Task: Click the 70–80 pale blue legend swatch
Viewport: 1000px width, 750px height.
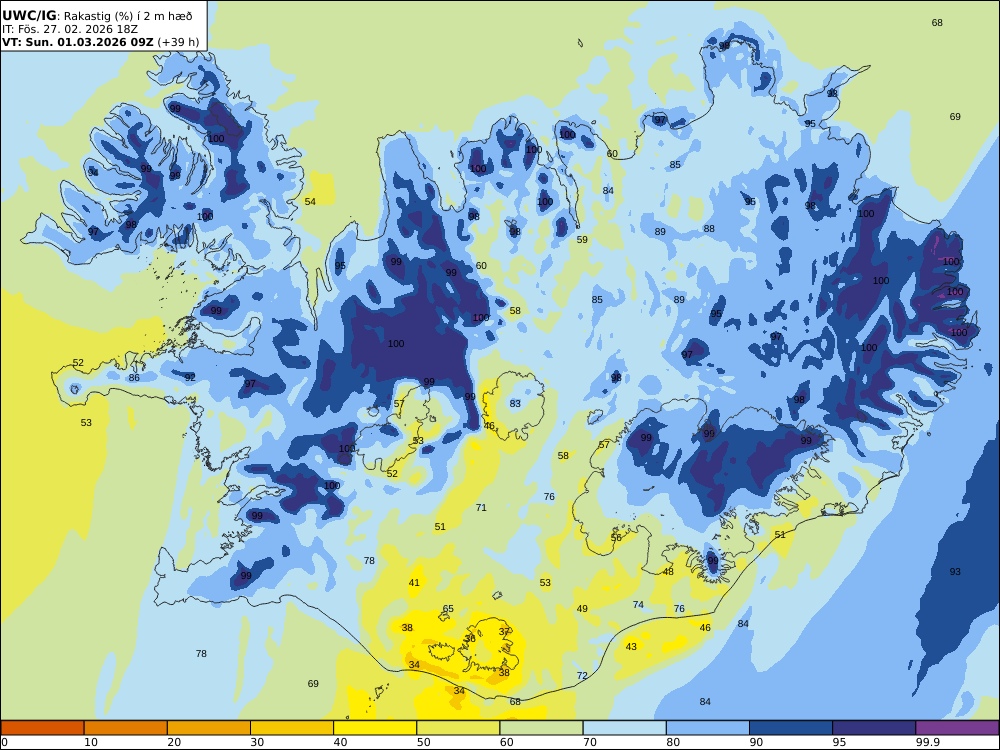Action: (624, 728)
